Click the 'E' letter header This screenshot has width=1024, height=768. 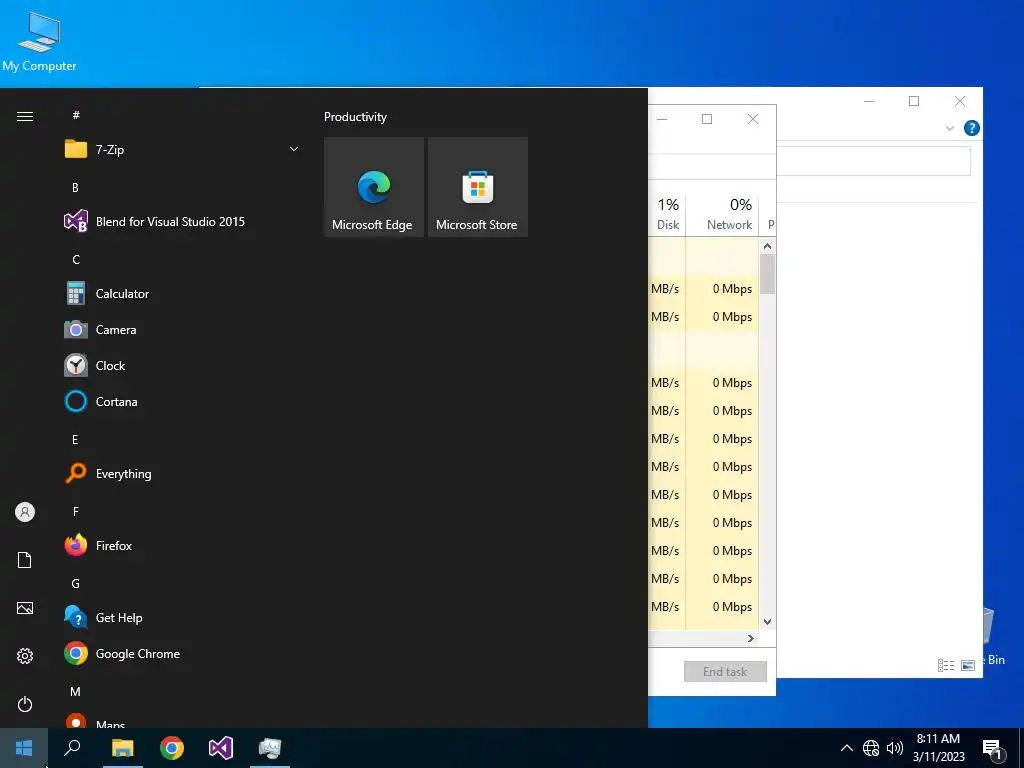[75, 440]
